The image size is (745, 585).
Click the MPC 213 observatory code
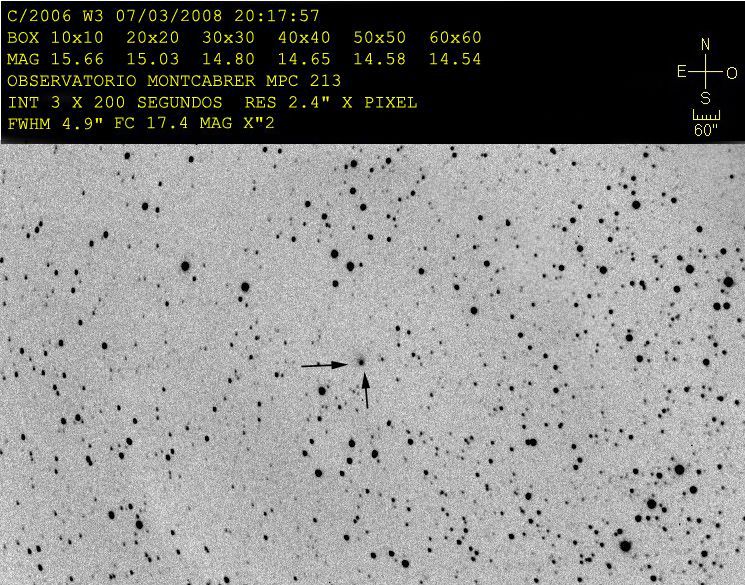tap(304, 81)
